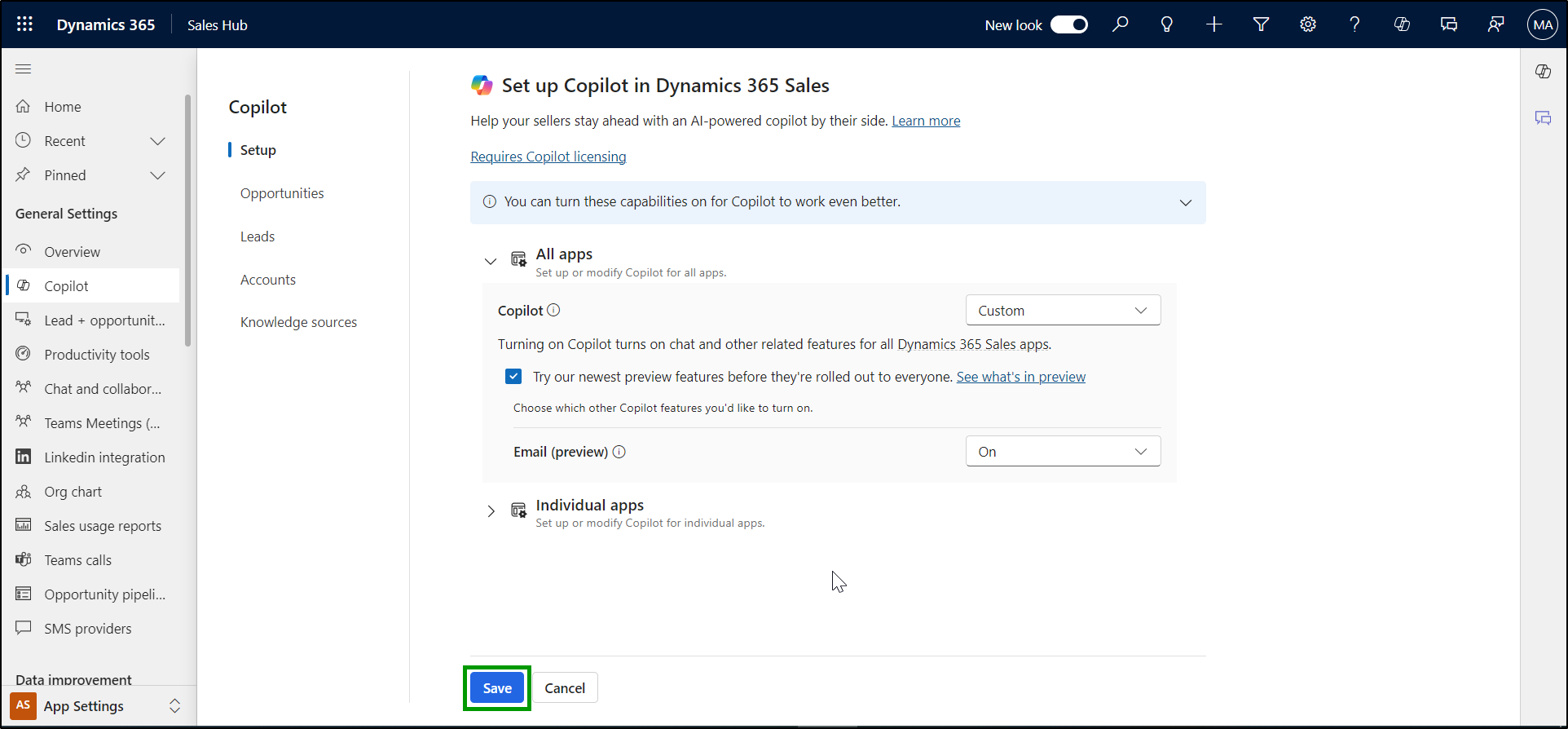Open chat pane icon in right rail
This screenshot has width=1568, height=729.
[x=1544, y=118]
